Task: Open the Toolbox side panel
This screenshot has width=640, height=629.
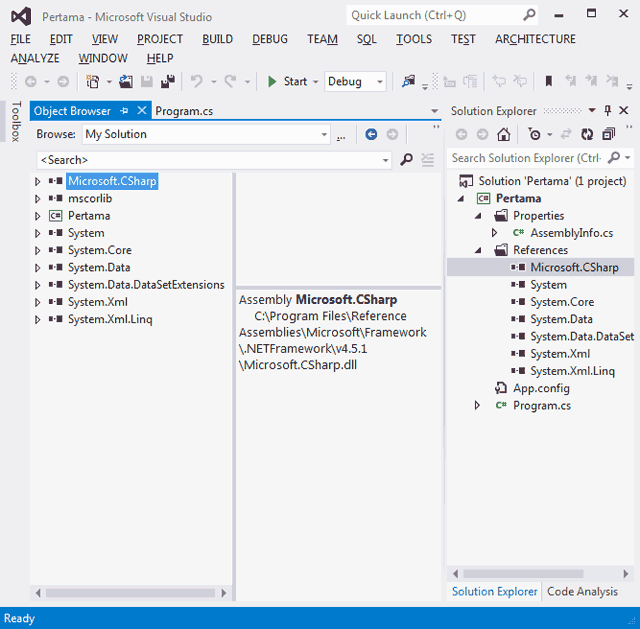Action: tap(16, 122)
